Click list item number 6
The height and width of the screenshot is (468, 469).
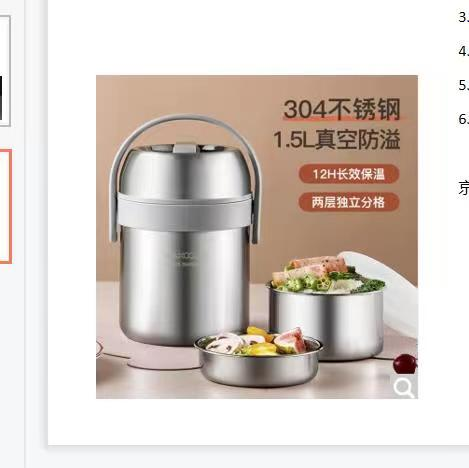click(463, 119)
